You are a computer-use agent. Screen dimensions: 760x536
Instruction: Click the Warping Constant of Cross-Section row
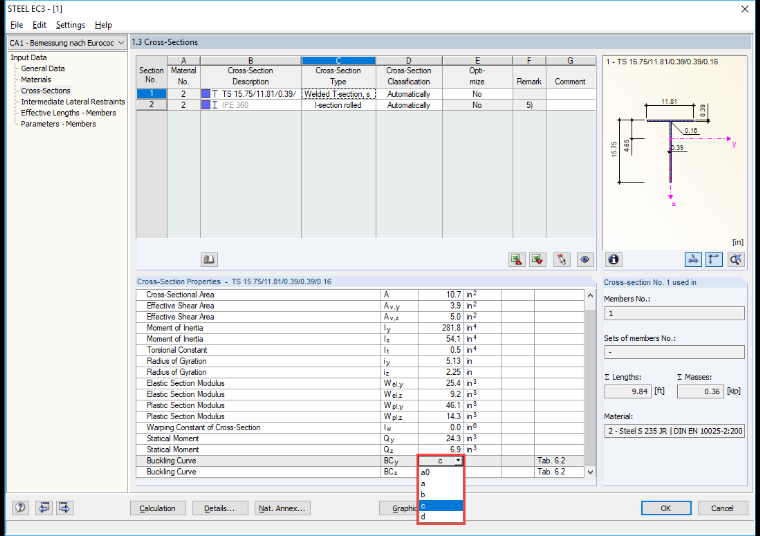click(x=360, y=427)
